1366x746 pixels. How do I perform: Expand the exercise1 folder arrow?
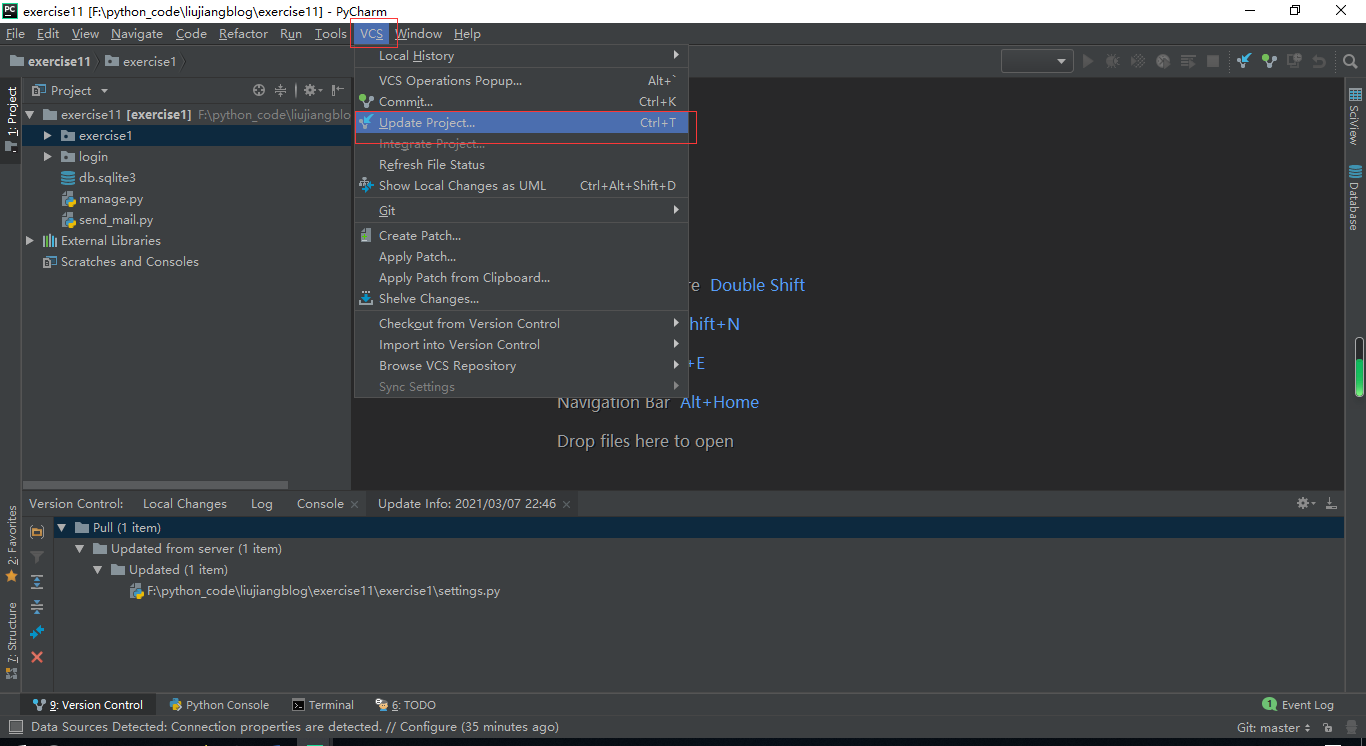[48, 136]
